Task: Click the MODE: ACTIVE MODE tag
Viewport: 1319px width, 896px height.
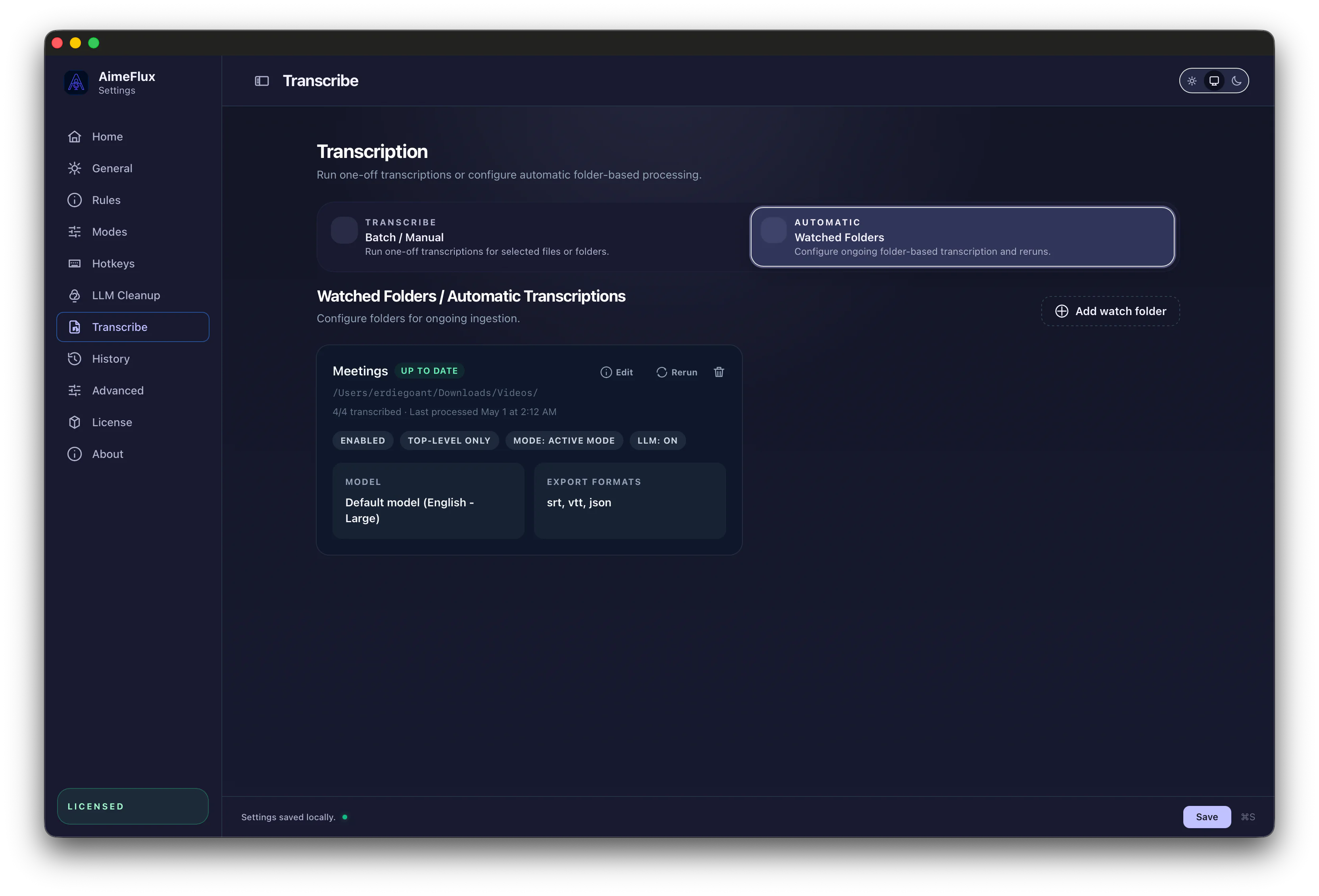Action: [564, 441]
